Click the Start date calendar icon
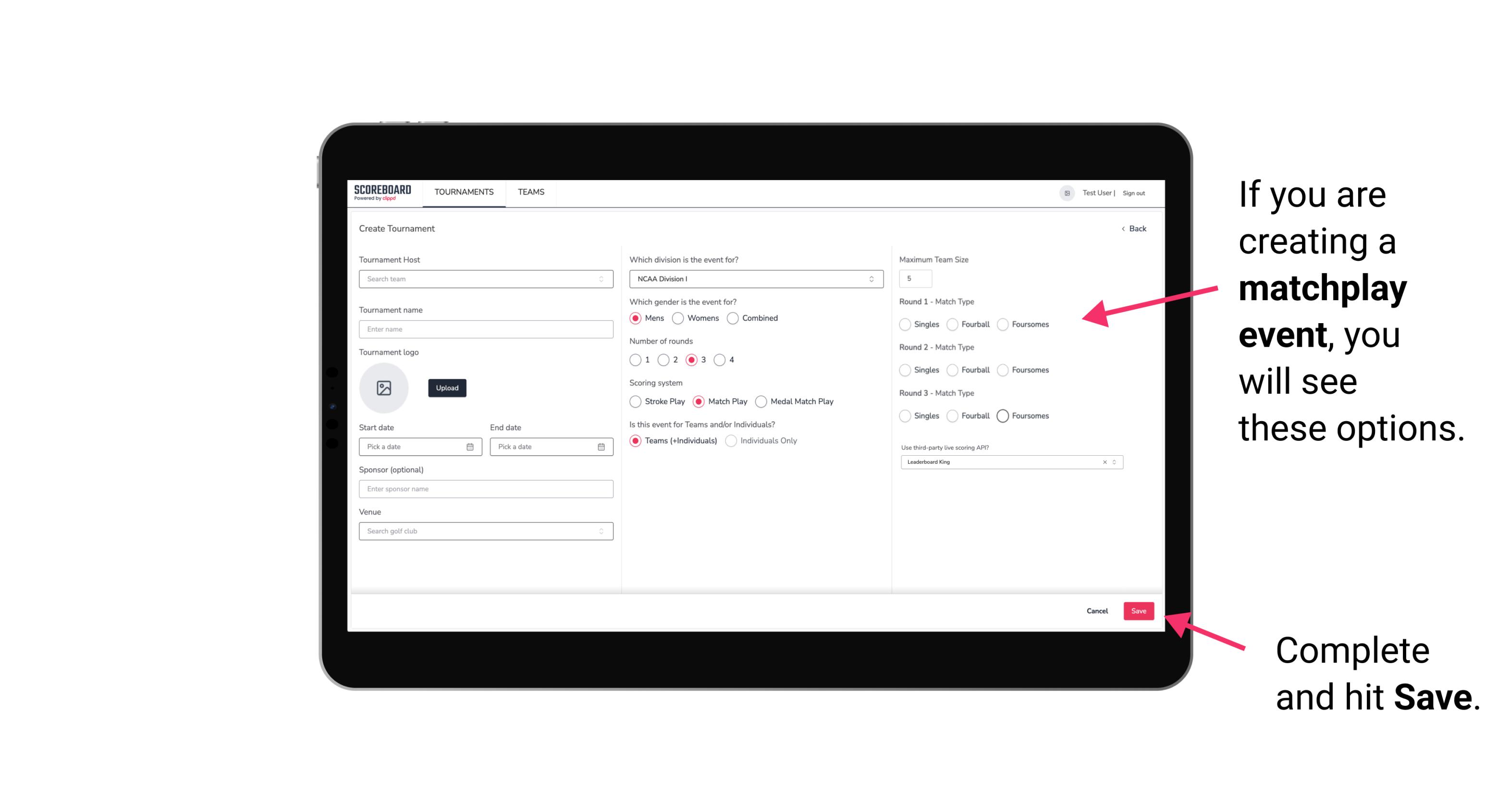 click(470, 446)
